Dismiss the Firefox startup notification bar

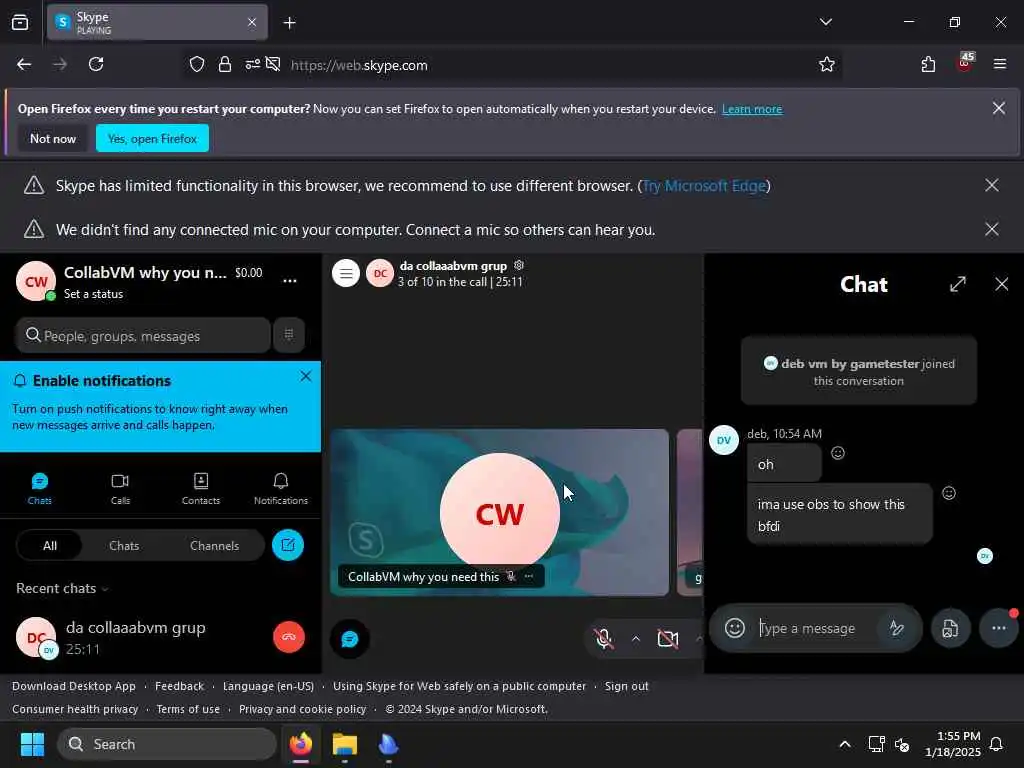tap(999, 108)
